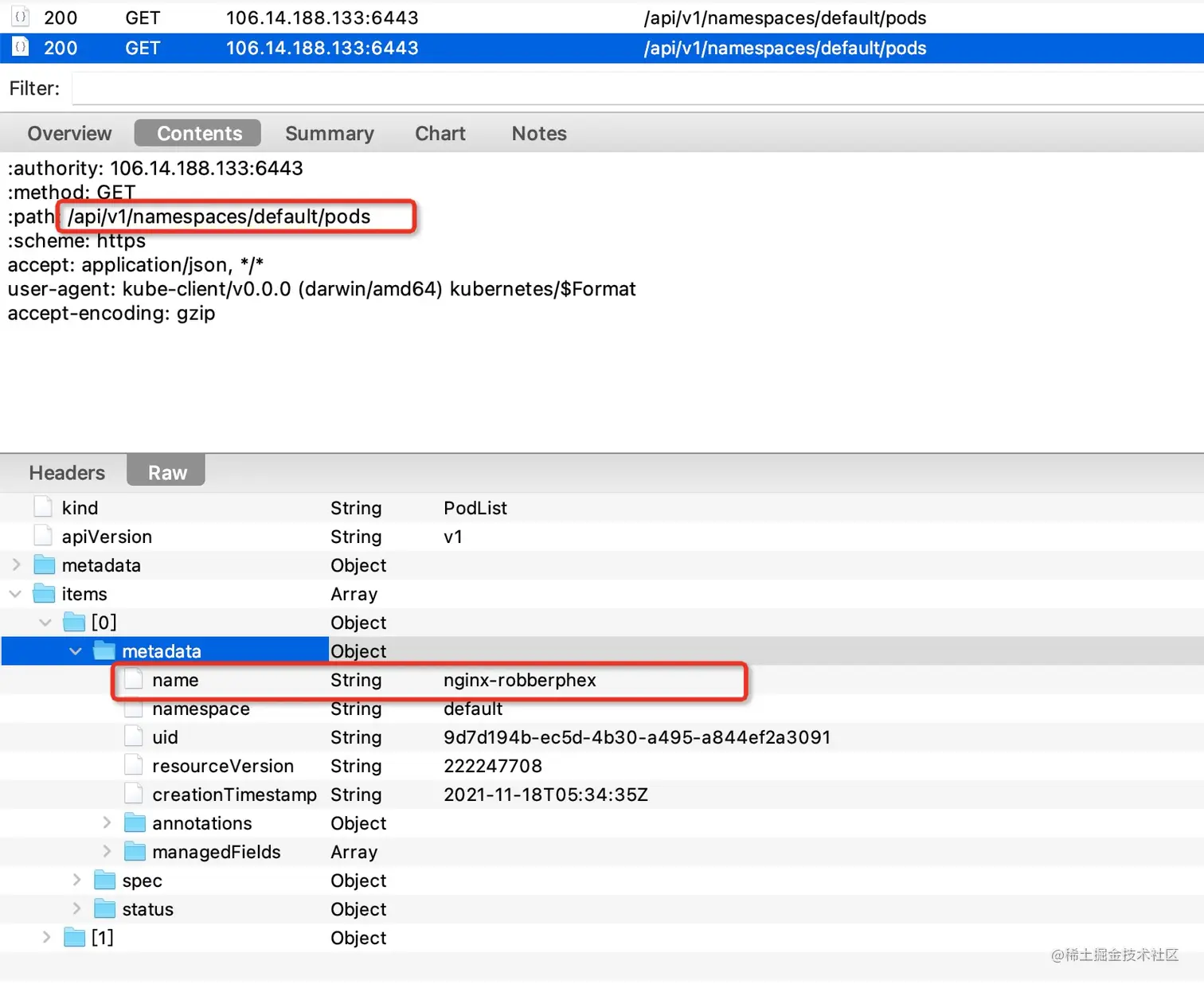Expand the top-level metadata node
This screenshot has height=988, width=1204.
tap(16, 564)
